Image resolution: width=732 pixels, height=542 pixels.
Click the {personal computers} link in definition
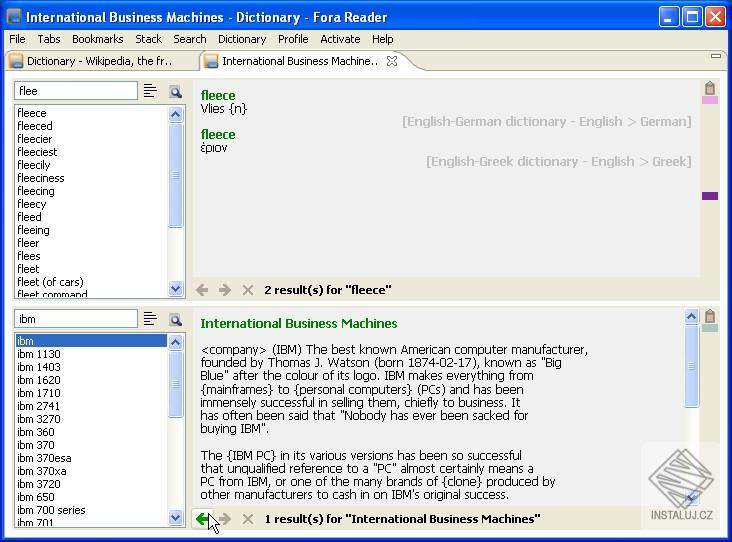coord(353,389)
